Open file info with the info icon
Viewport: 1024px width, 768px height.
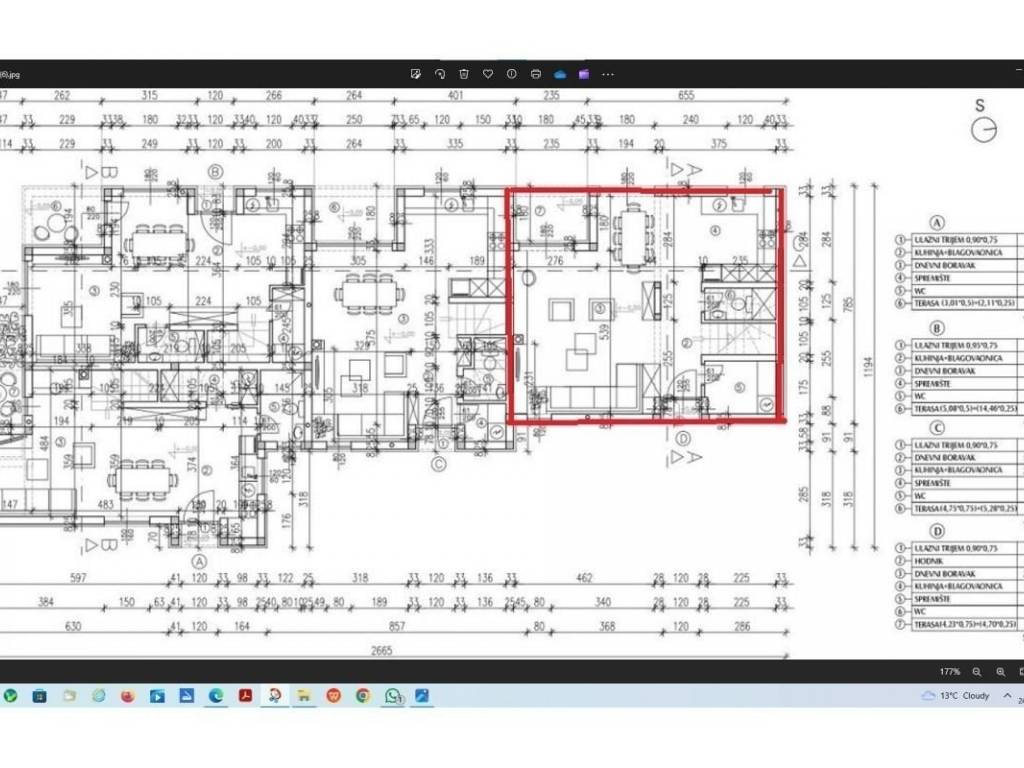(511, 74)
